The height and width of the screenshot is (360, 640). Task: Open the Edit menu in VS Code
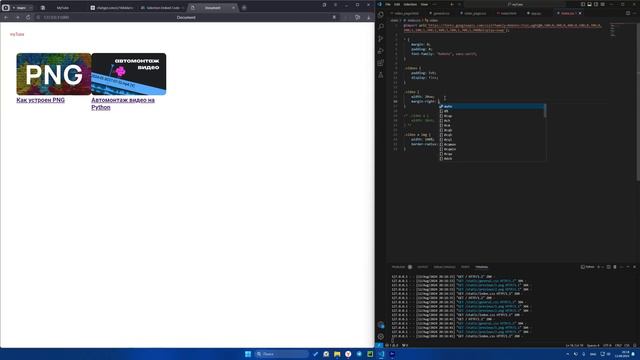[x=397, y=4]
